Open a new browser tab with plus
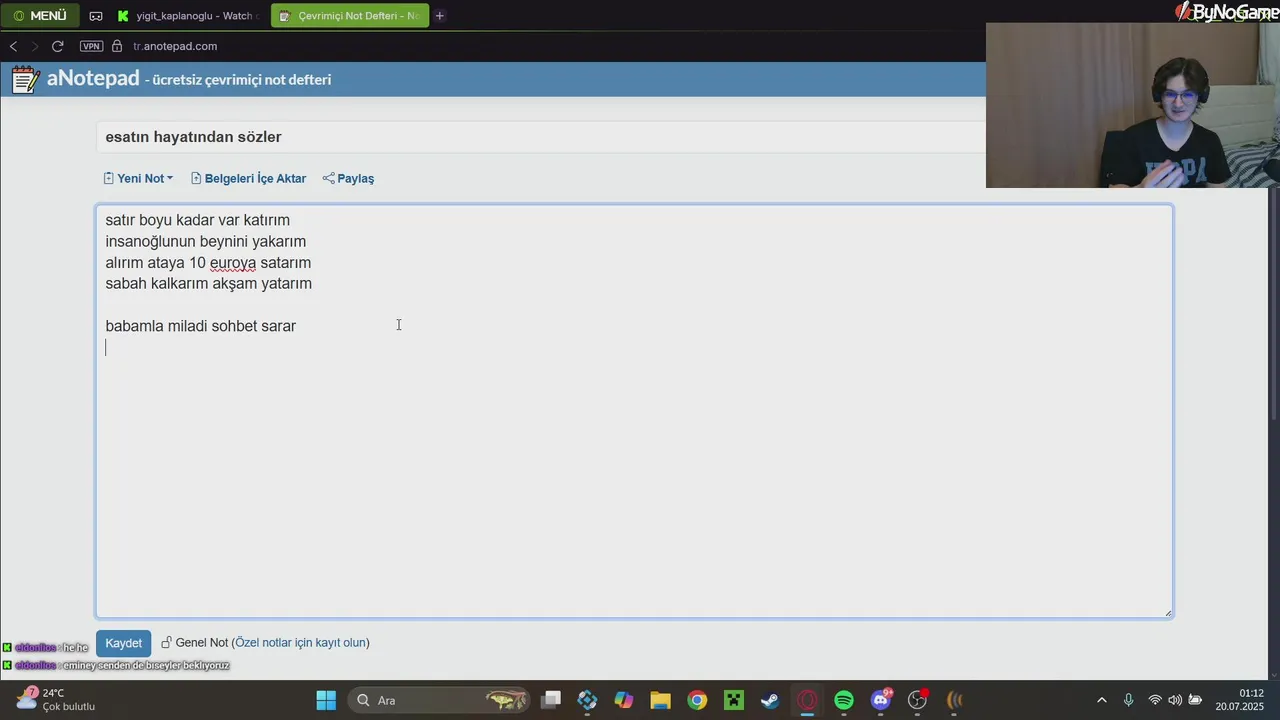Screen dimensions: 1280x720 coord(439,16)
